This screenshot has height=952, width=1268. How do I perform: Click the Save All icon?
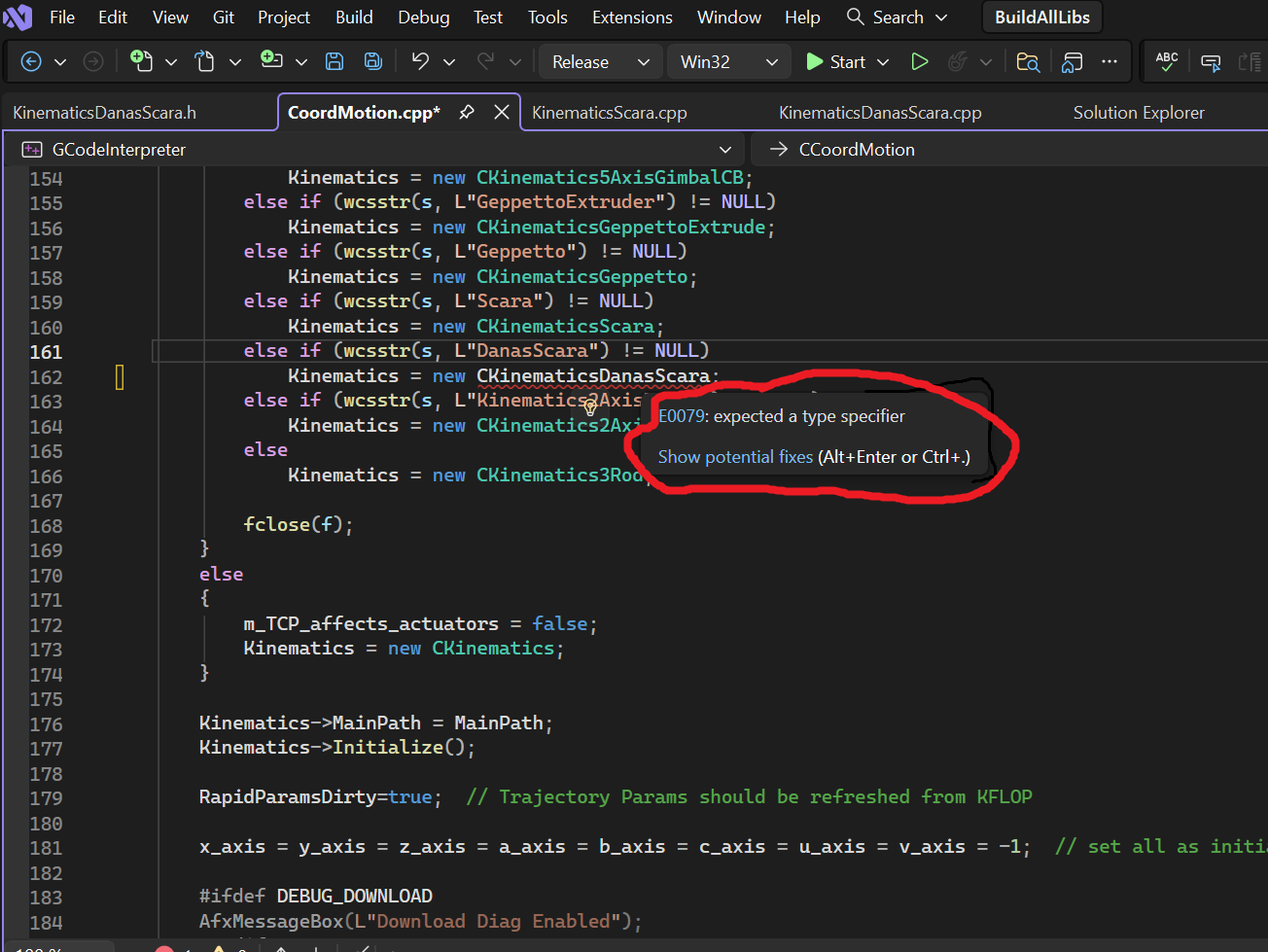pyautogui.click(x=372, y=62)
